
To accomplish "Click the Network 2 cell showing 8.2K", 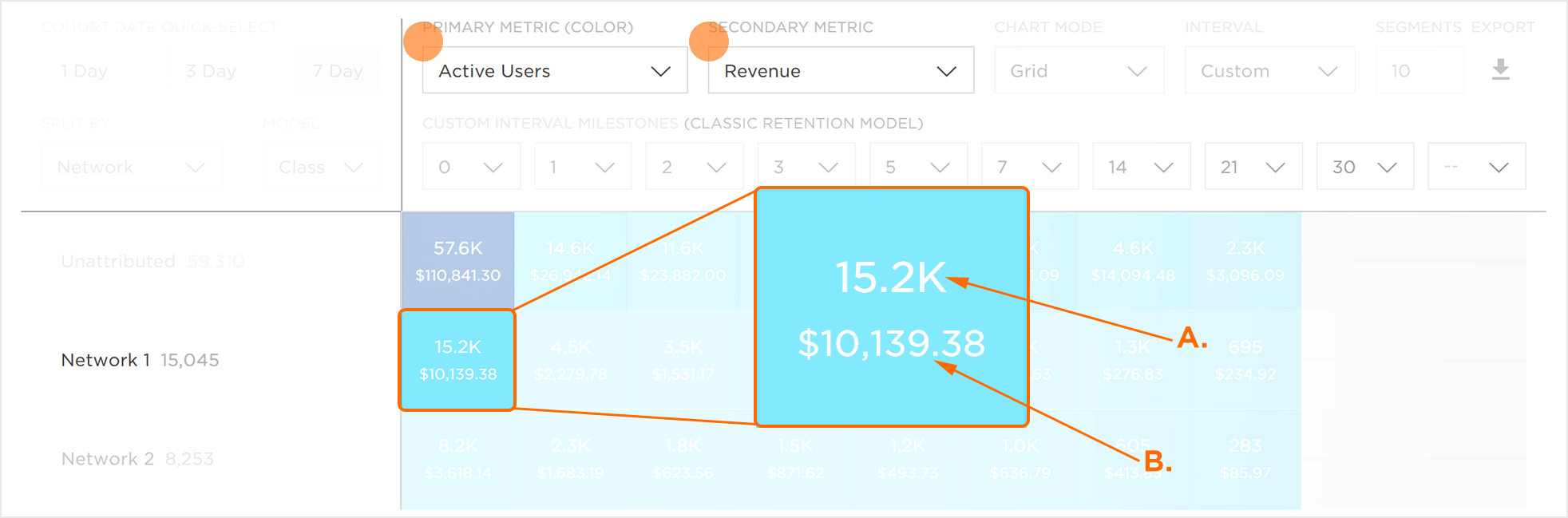I will pyautogui.click(x=457, y=459).
